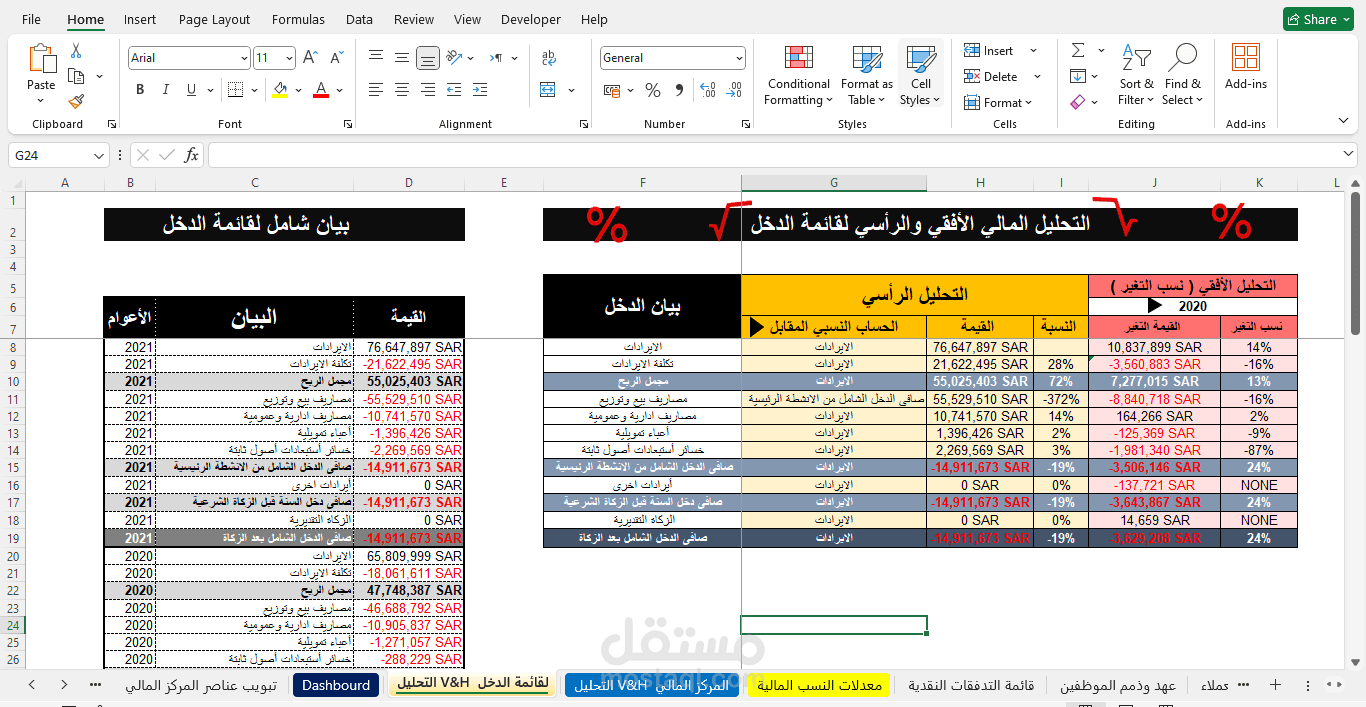This screenshot has height=707, width=1366.
Task: Apply the Comma Style format
Action: (x=678, y=90)
